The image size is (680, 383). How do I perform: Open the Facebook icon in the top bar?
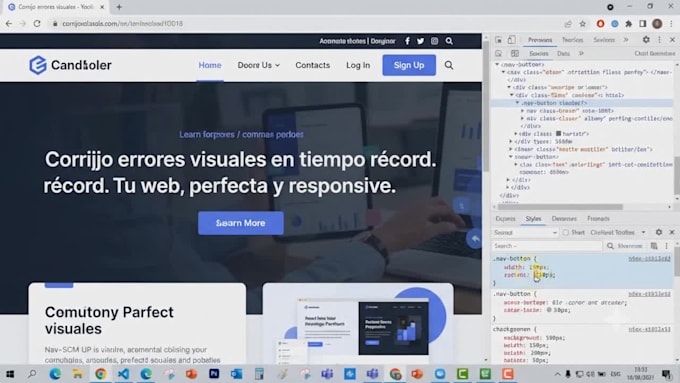point(407,41)
